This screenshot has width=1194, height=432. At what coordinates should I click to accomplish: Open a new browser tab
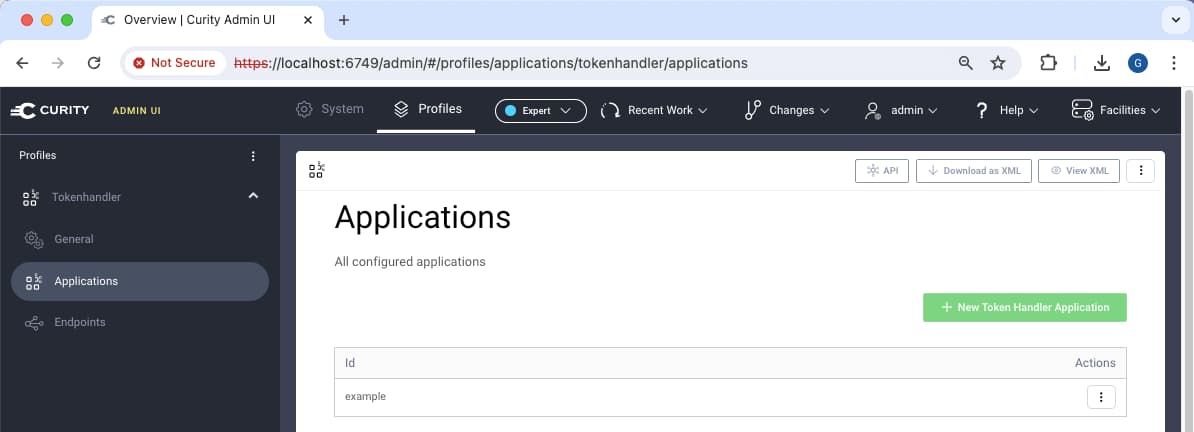tap(343, 20)
